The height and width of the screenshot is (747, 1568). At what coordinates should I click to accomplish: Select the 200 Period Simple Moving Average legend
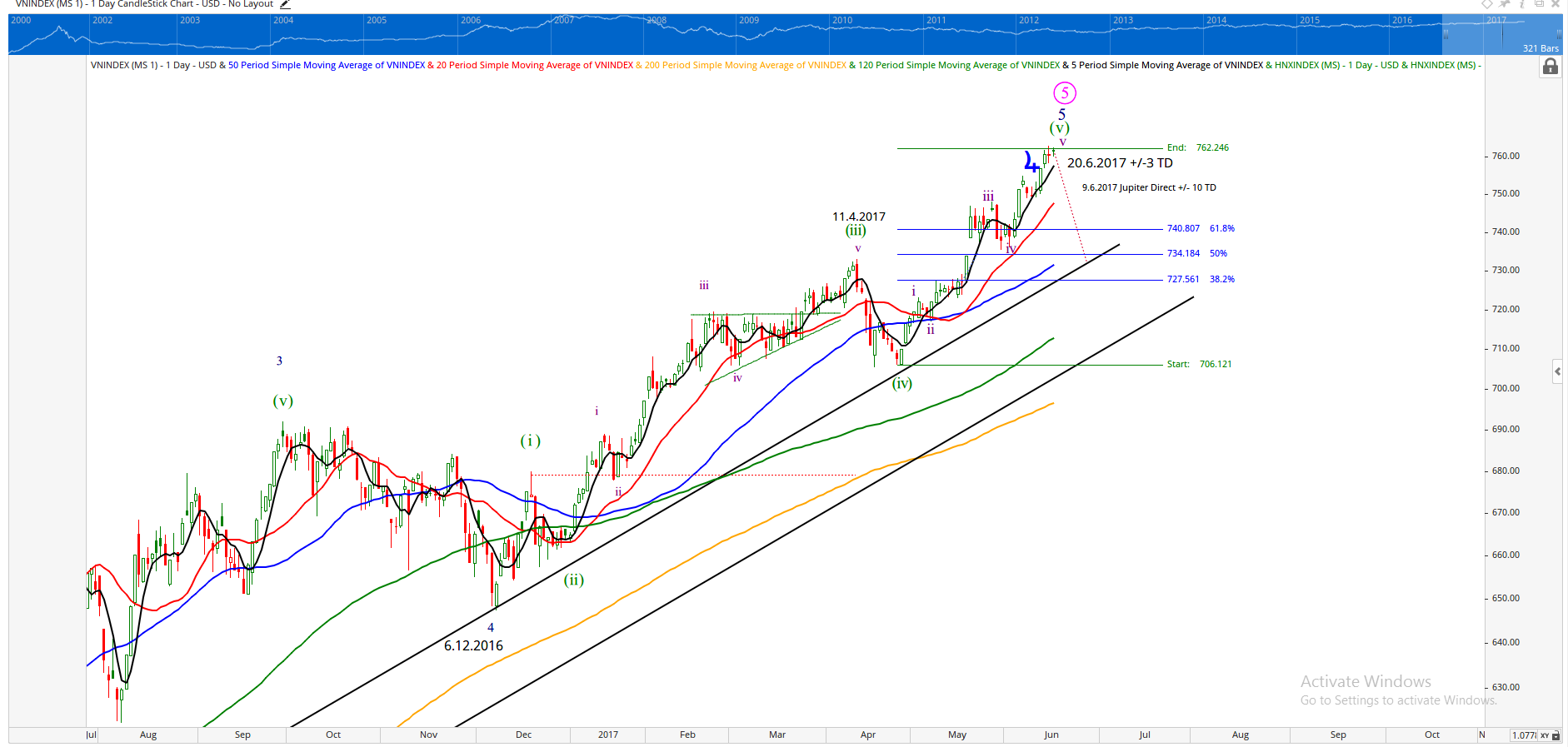pyautogui.click(x=745, y=65)
